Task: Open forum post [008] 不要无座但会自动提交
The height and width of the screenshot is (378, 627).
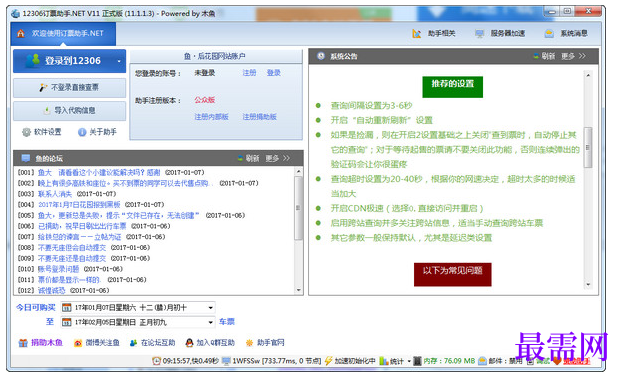Action: point(72,248)
